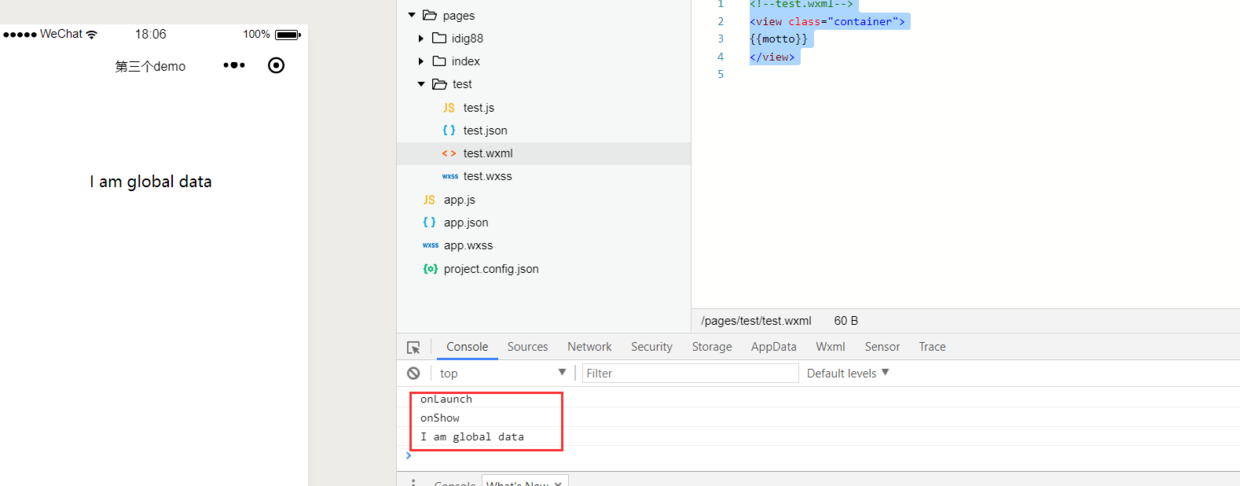1240x486 pixels.
Task: Click the 'I am global data' console output
Action: point(472,437)
